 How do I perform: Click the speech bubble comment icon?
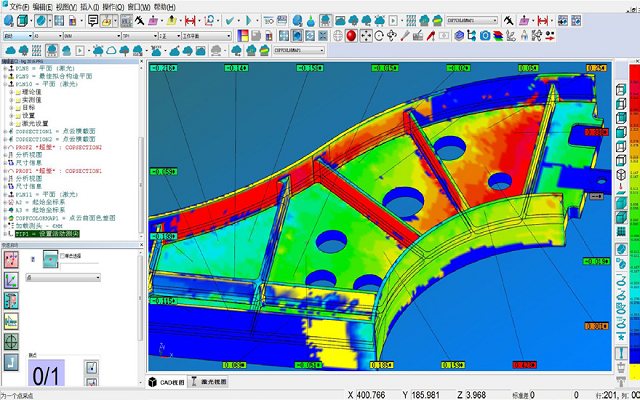(x=93, y=20)
